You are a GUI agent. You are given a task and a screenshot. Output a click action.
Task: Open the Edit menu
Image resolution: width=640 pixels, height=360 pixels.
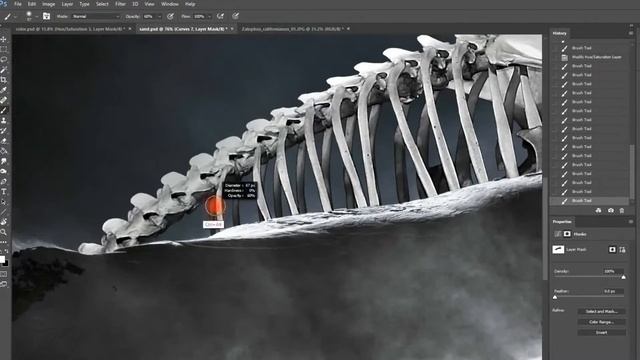point(32,4)
